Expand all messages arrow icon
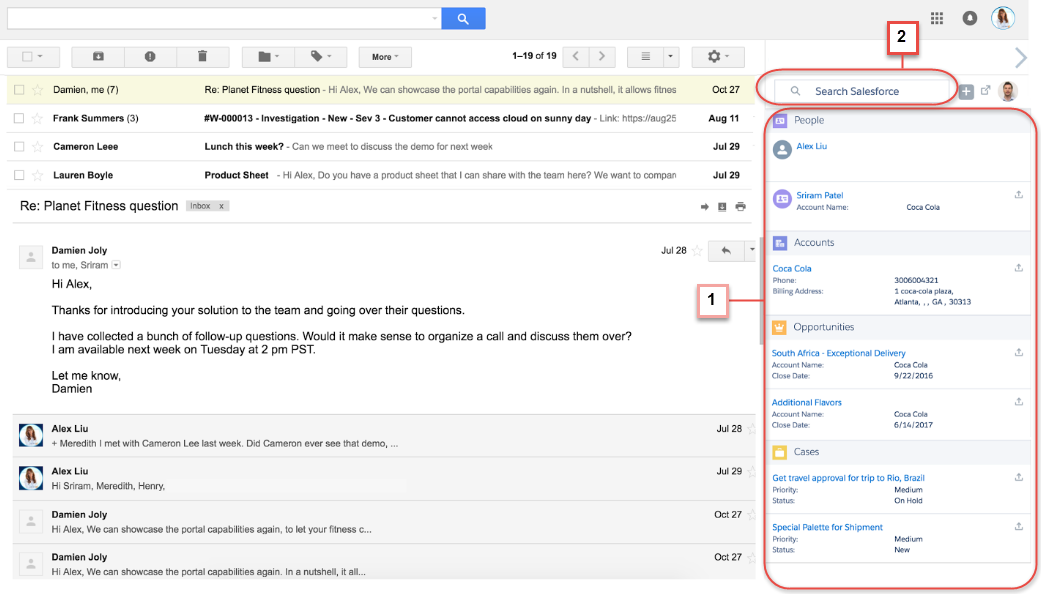1041x594 pixels. pyautogui.click(x=704, y=207)
